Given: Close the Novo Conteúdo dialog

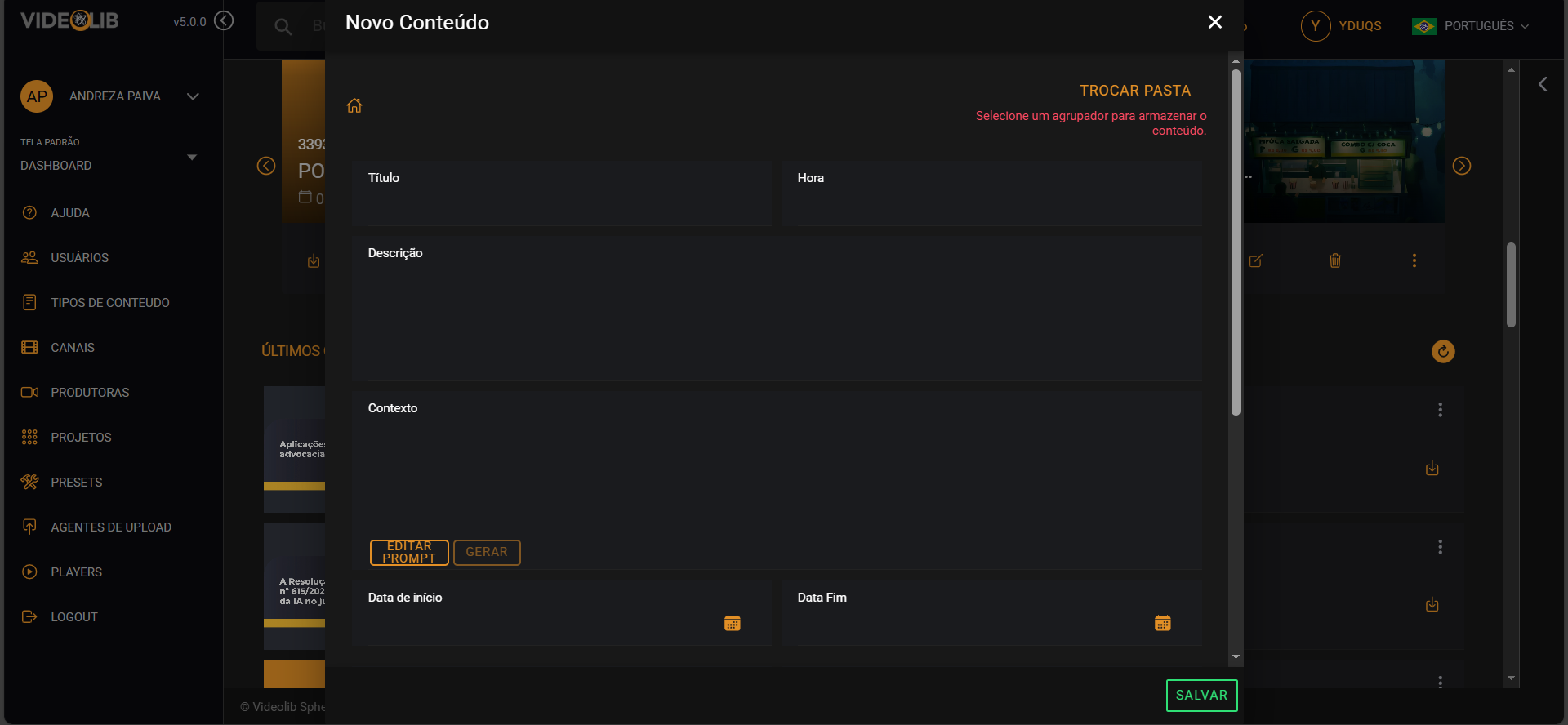Looking at the screenshot, I should point(1215,22).
